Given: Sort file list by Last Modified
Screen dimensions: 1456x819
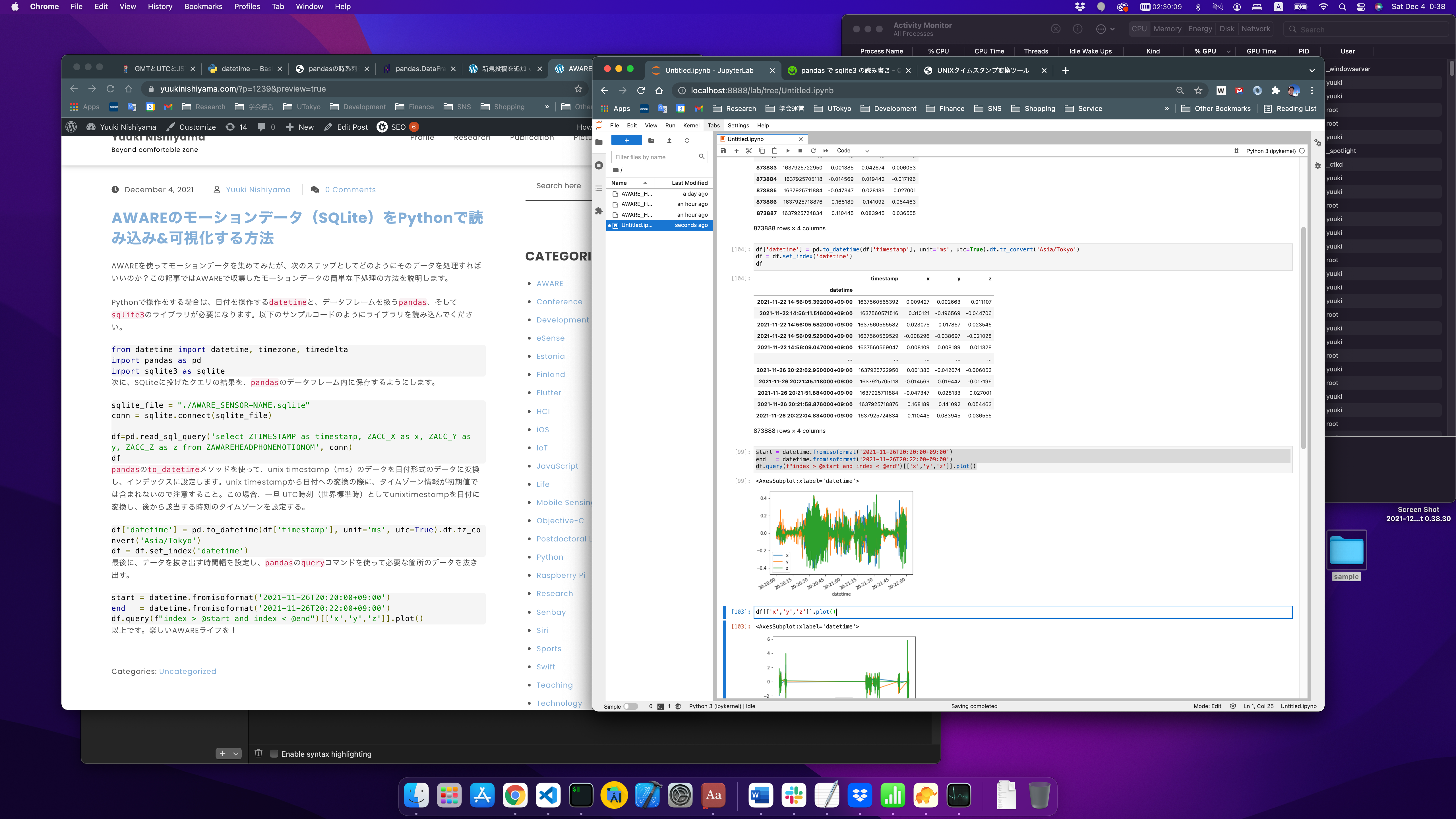Looking at the screenshot, I should (683, 183).
